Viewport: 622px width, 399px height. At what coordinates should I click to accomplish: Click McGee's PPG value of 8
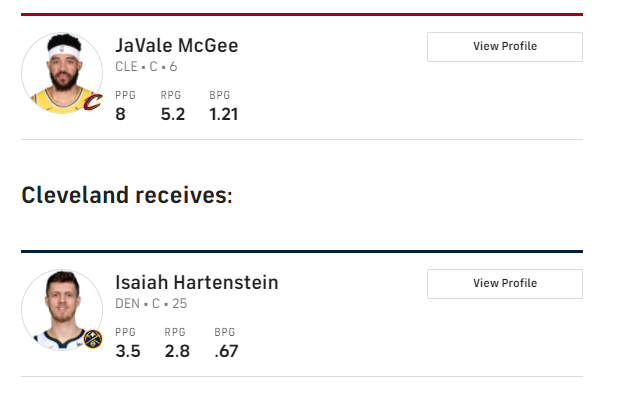[120, 114]
